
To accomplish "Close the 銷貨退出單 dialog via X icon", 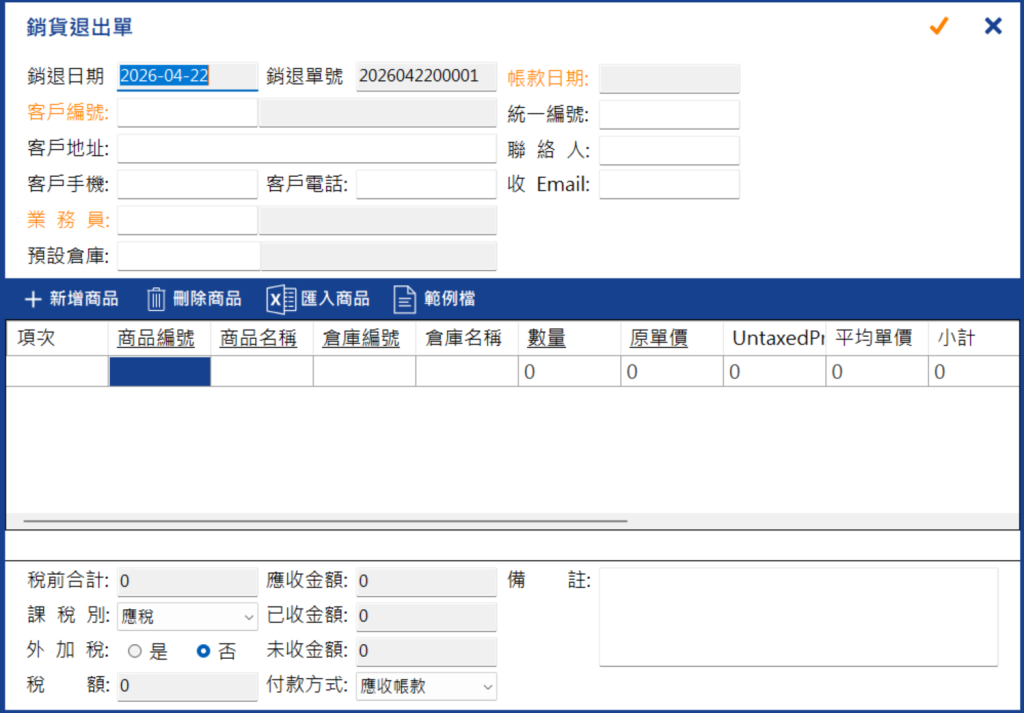I will pyautogui.click(x=993, y=26).
